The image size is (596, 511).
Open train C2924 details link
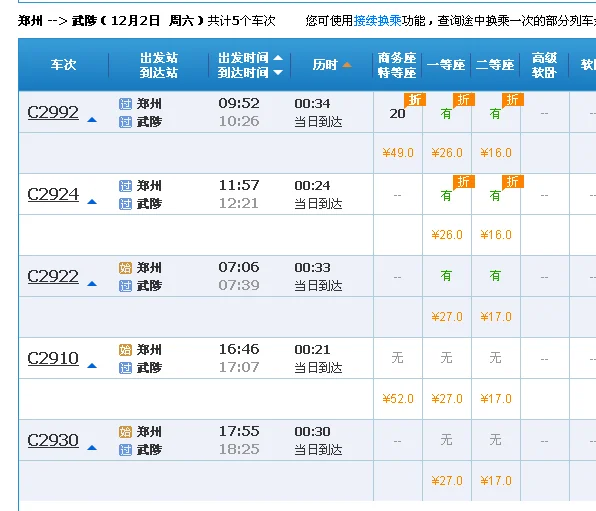pyautogui.click(x=53, y=195)
